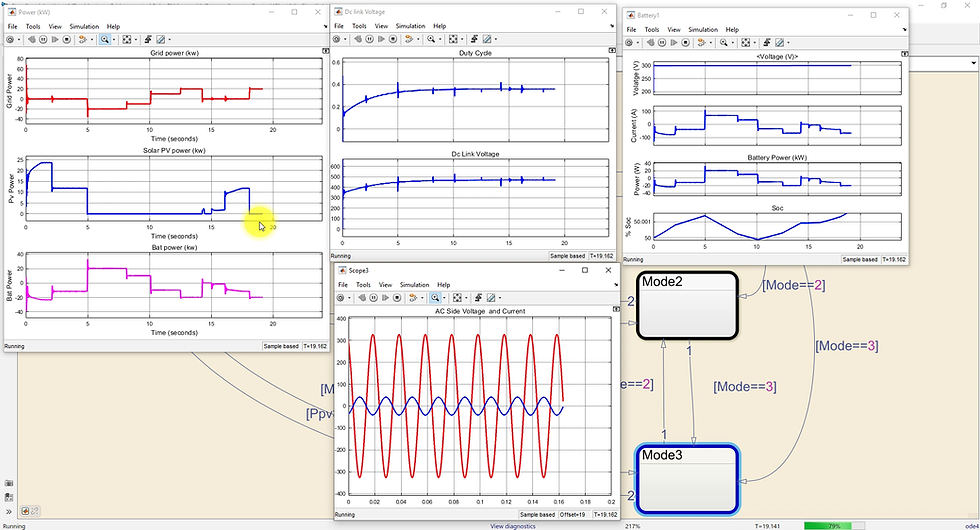Toggle zoom tool in Battery1 scope
980x530 pixels.
(724, 42)
